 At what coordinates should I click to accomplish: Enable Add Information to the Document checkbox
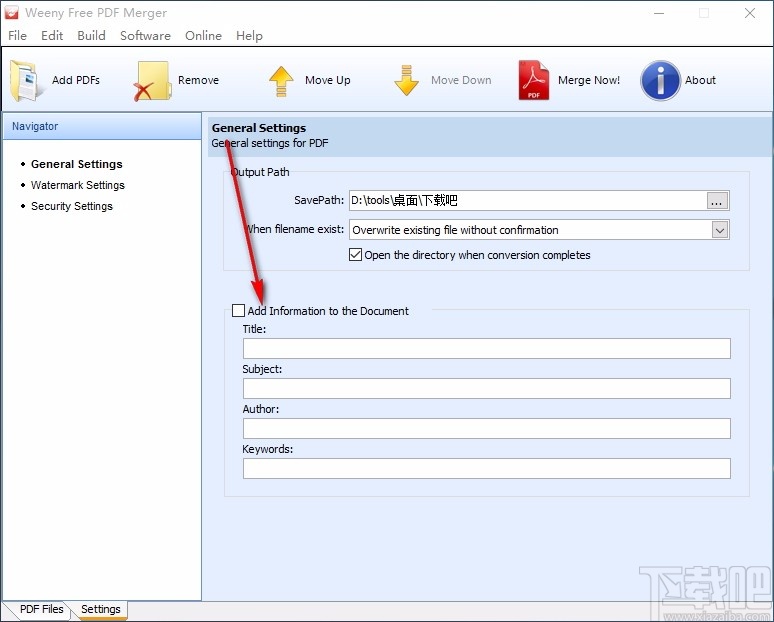238,311
